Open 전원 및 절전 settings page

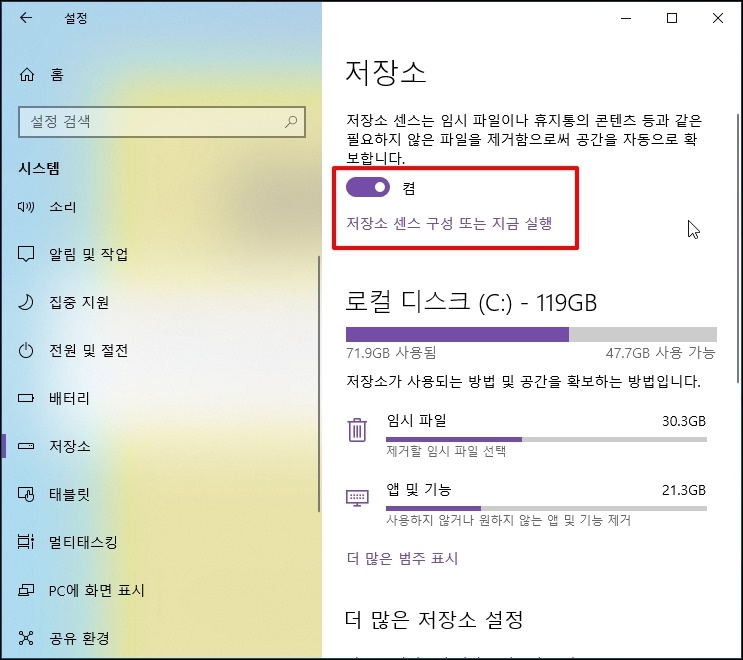(160, 350)
